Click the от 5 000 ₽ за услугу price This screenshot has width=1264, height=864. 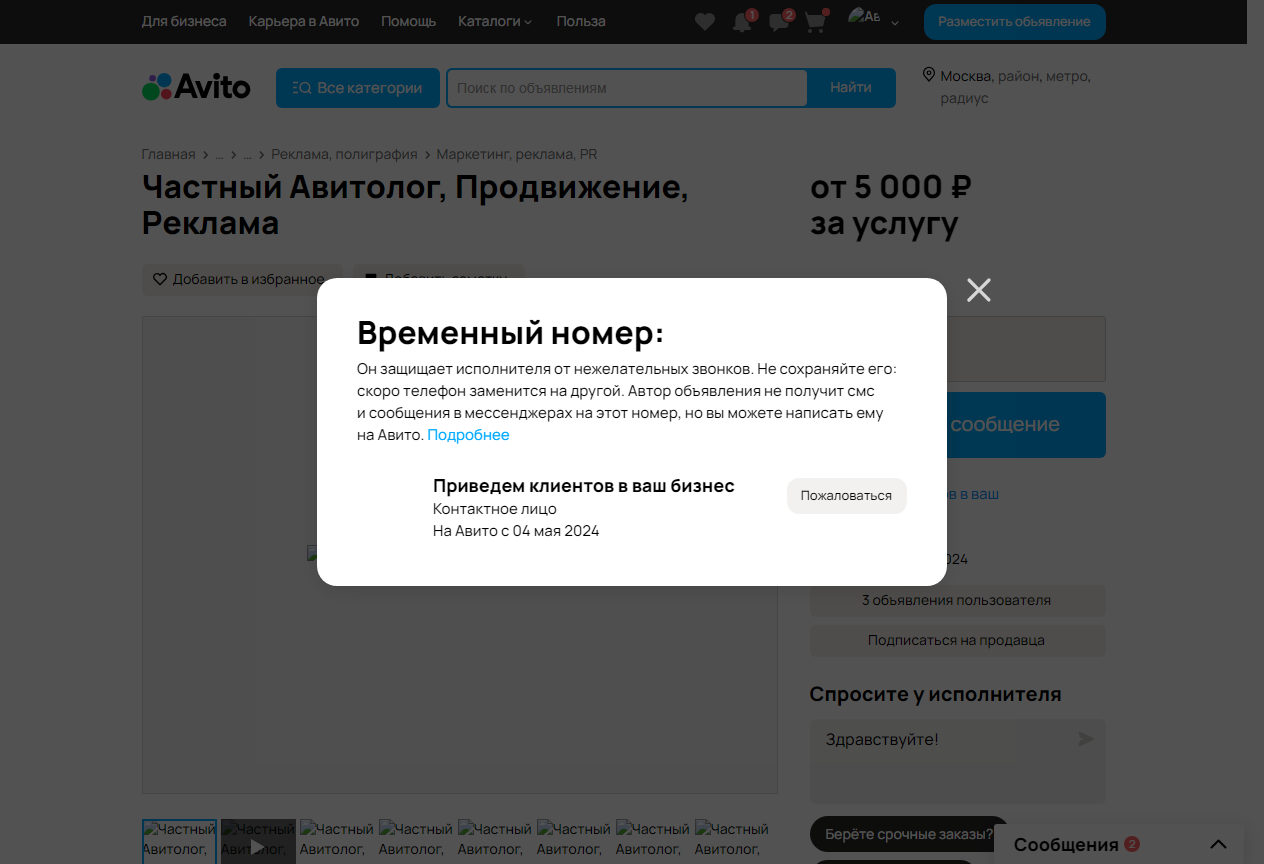click(x=891, y=205)
